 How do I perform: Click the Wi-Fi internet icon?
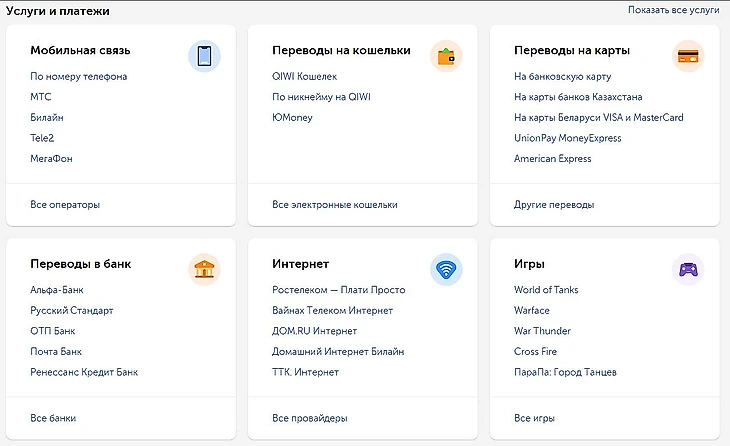coord(446,270)
